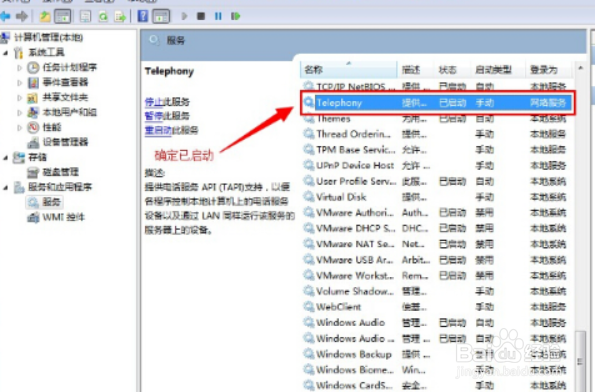
Task: Click the Export list toolbar icon
Action: (x=120, y=16)
